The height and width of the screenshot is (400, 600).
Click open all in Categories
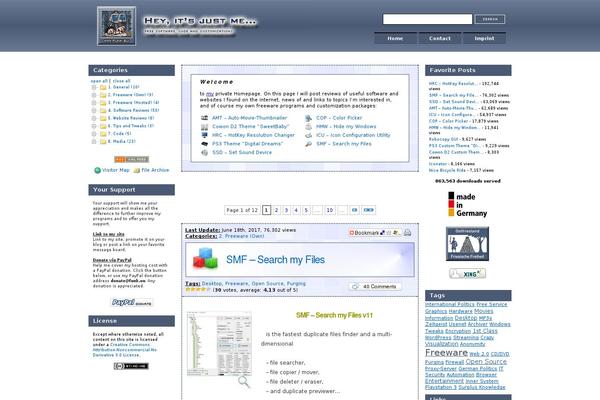pos(99,81)
